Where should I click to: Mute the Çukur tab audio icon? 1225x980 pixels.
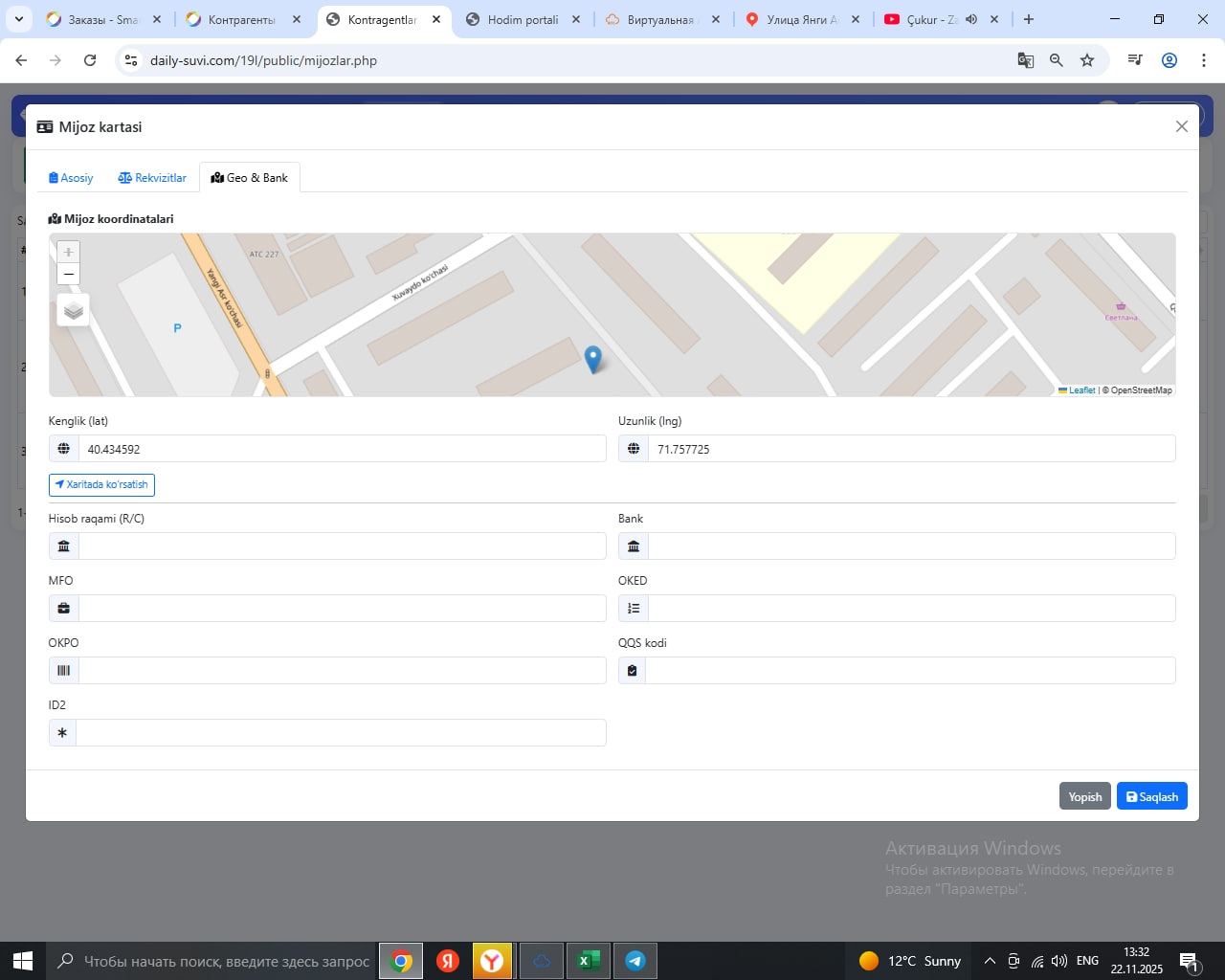click(x=971, y=19)
